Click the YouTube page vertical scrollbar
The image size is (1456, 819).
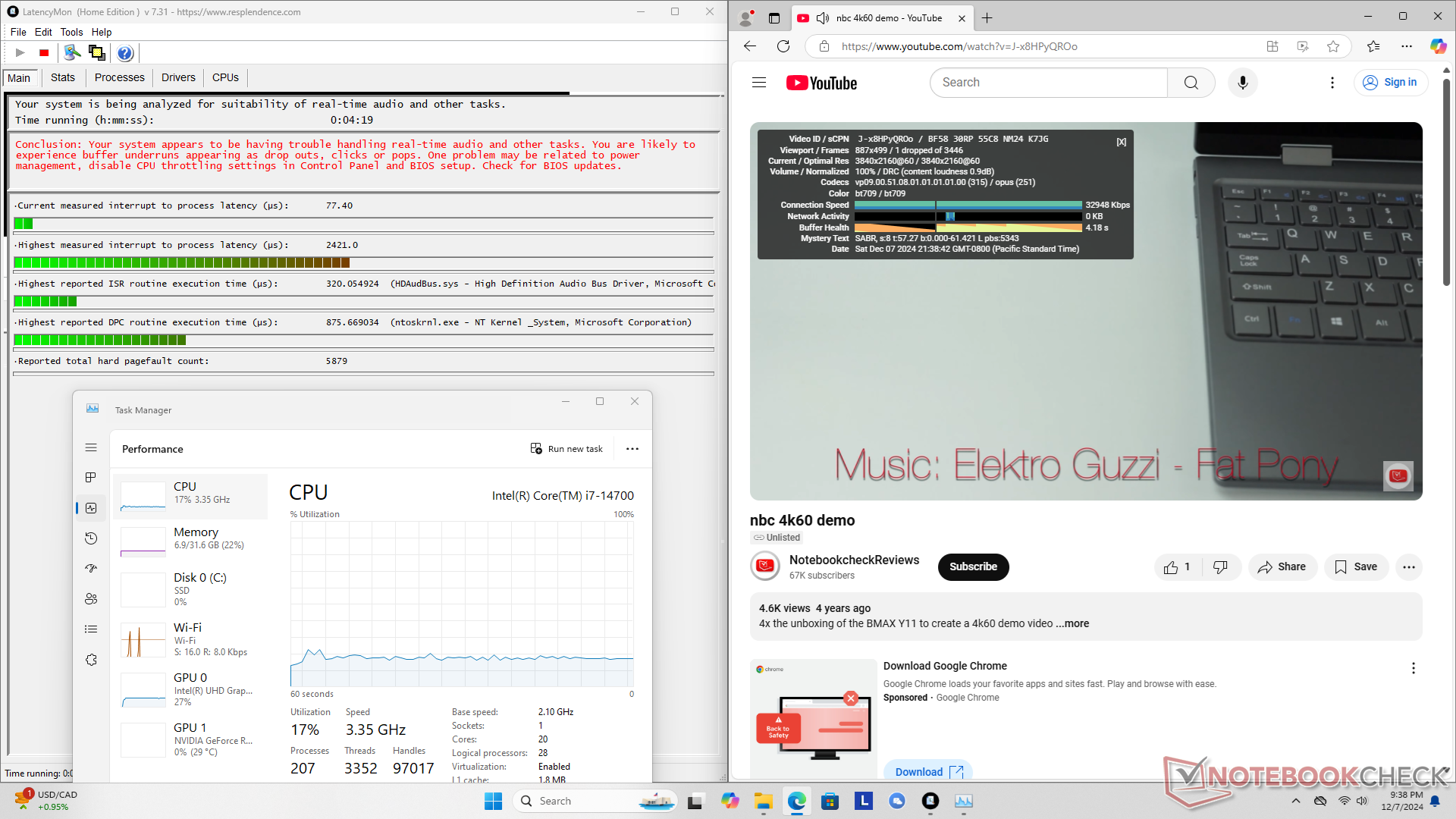coord(1446,182)
